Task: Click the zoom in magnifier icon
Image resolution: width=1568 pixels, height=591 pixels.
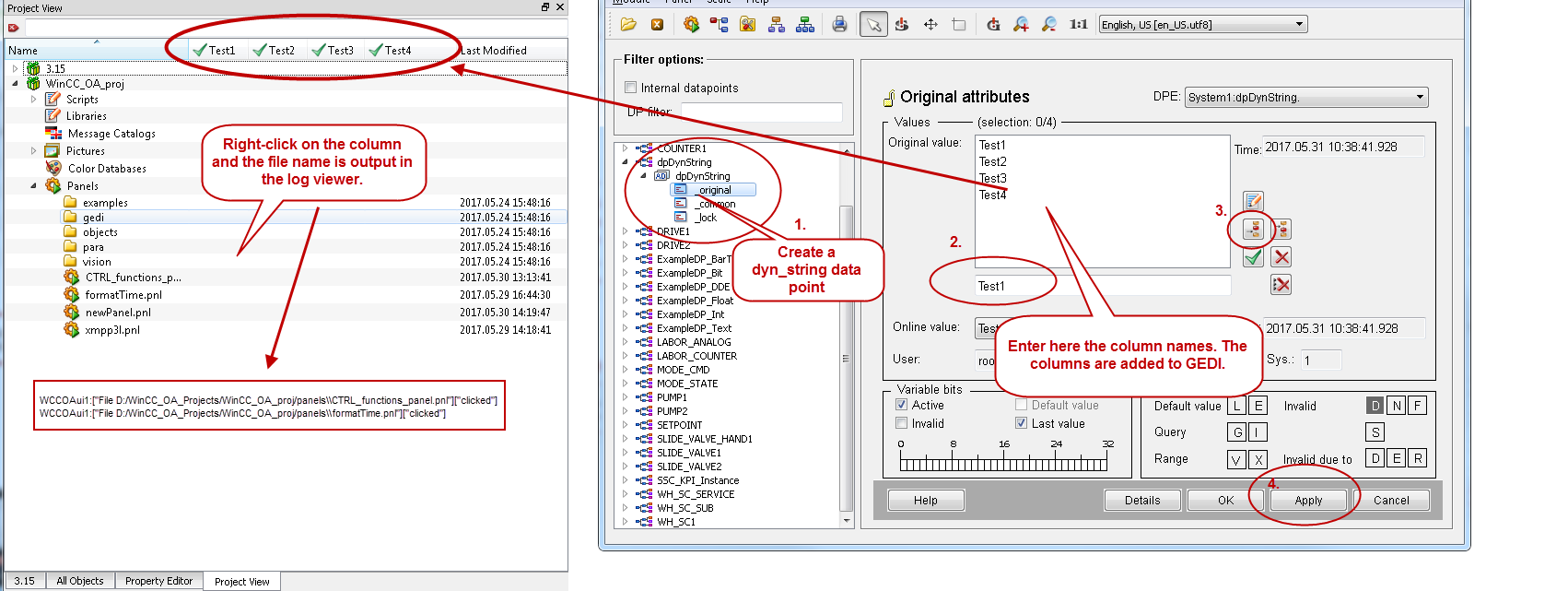Action: (1021, 25)
